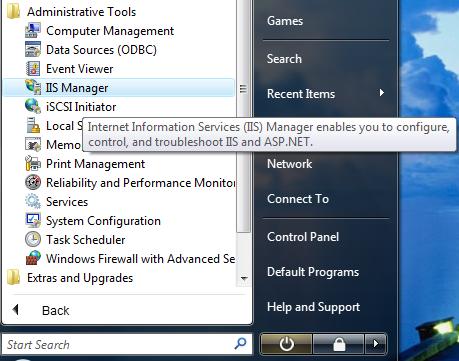Click the Event Viewer icon
The height and width of the screenshot is (361, 459).
(33, 69)
